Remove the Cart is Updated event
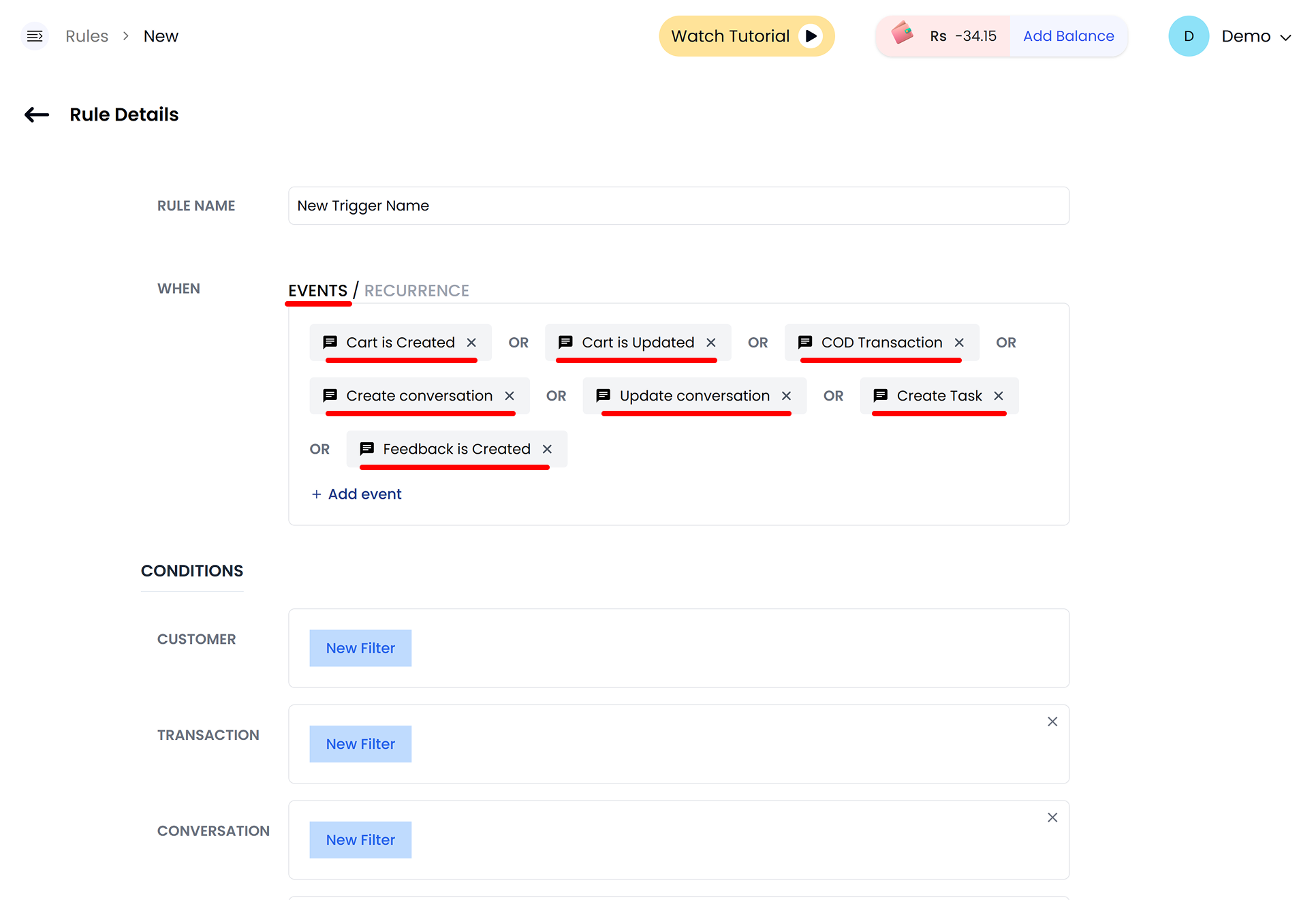 711,343
